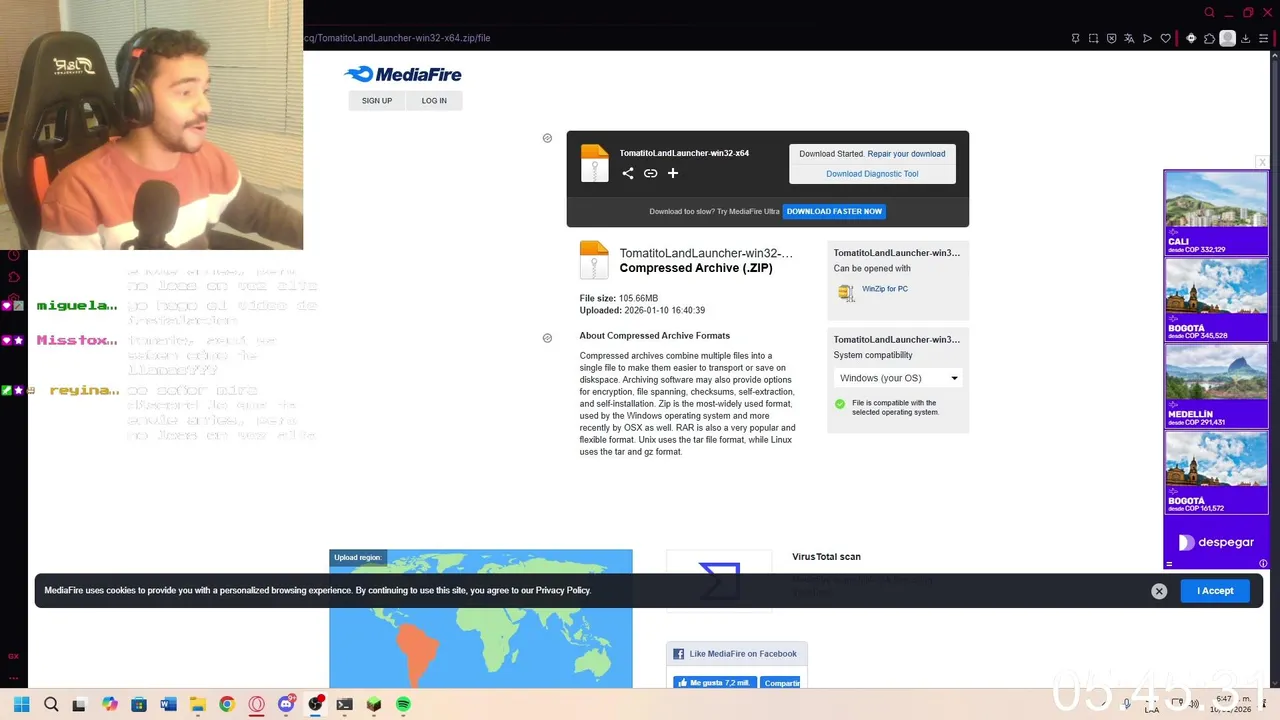Dismiss the cookie banner with X

[1159, 591]
